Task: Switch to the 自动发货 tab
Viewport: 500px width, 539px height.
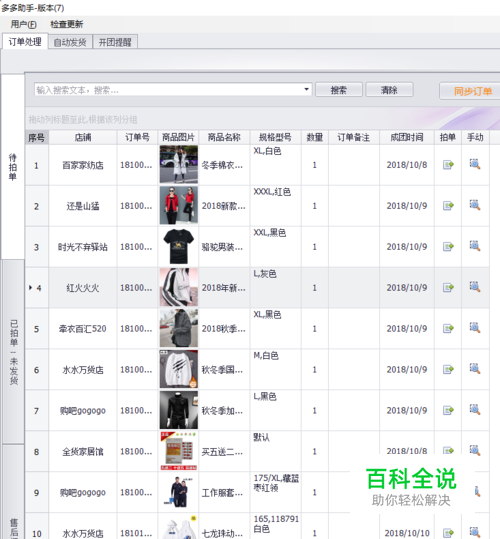Action: [x=70, y=42]
